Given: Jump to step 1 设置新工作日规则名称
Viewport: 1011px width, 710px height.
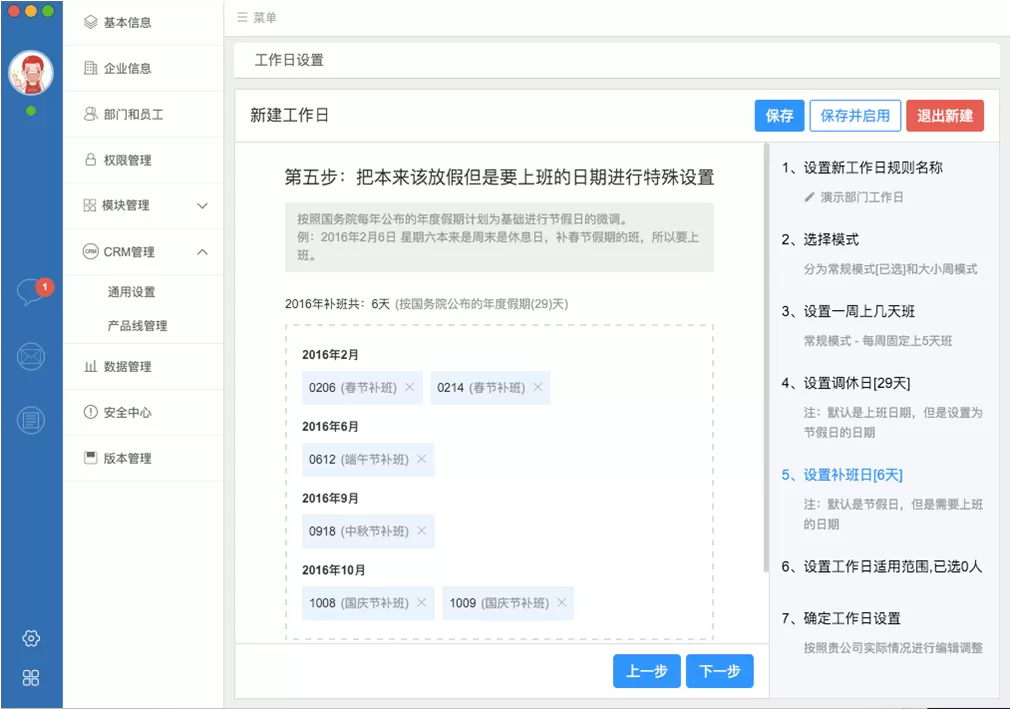Looking at the screenshot, I should coord(862,168).
